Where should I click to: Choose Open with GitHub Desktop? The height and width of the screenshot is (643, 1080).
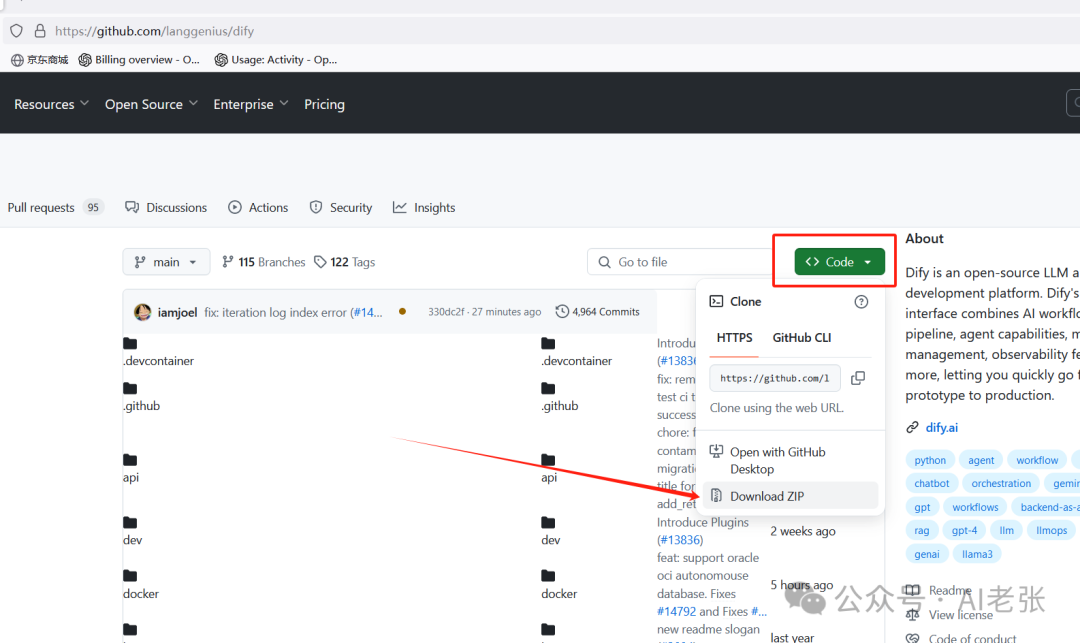tap(790, 460)
